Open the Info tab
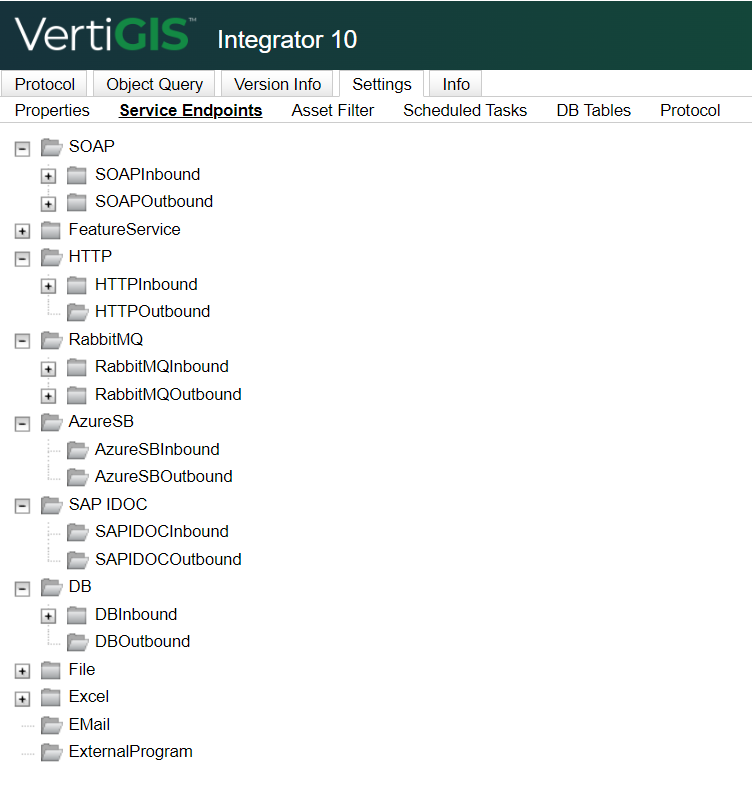Image resolution: width=752 pixels, height=810 pixels. [x=456, y=84]
